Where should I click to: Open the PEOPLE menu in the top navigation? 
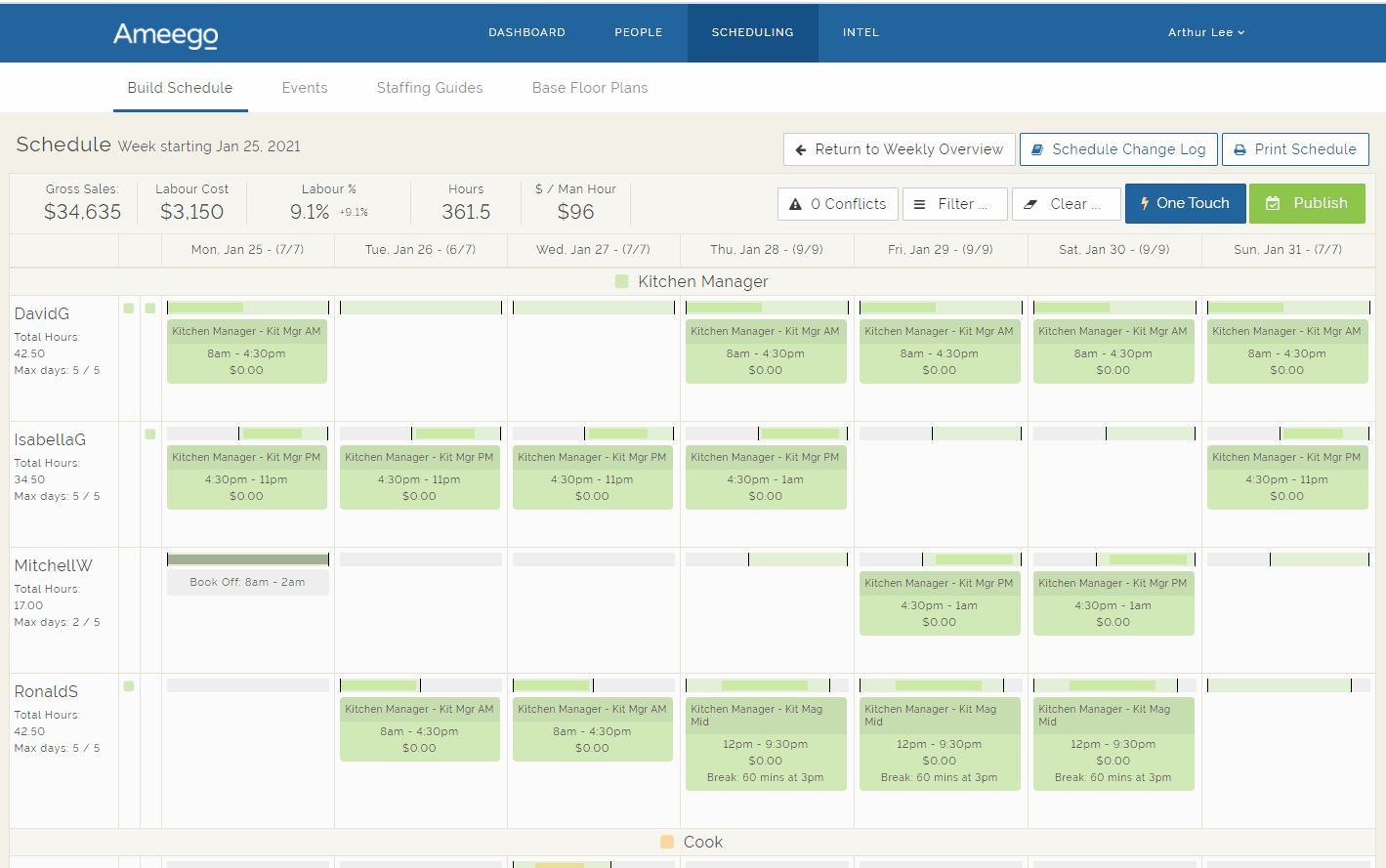pyautogui.click(x=639, y=32)
